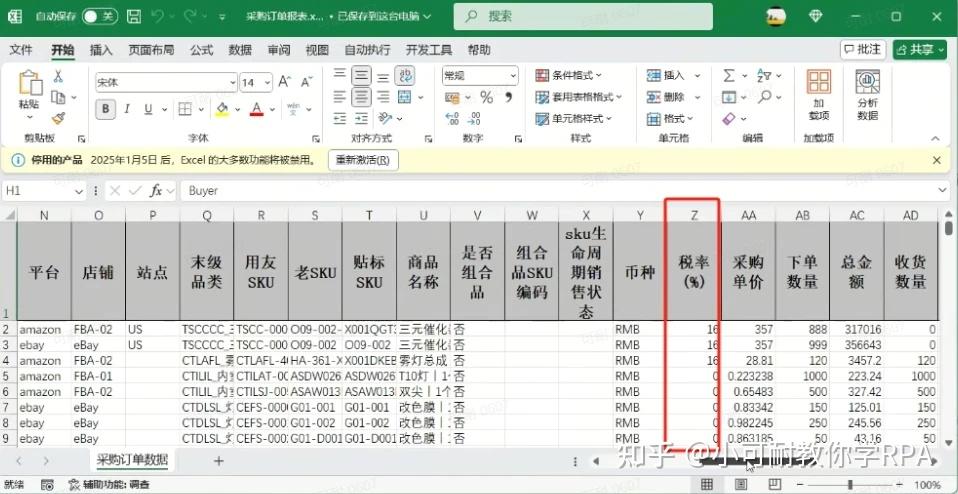Click cell with value 317016
The height and width of the screenshot is (494, 958).
(x=857, y=329)
